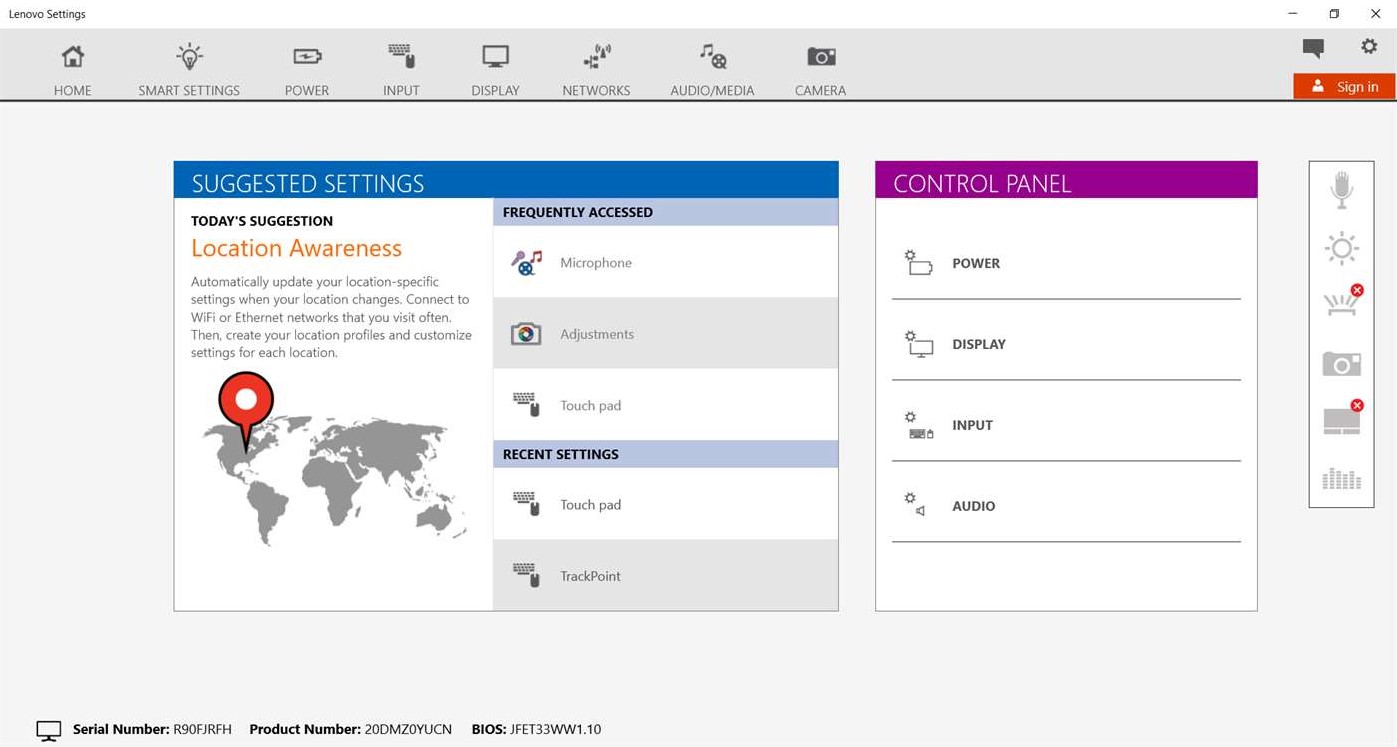The width and height of the screenshot is (1397, 747).
Task: Open POWER in Control Panel
Action: pos(1066,263)
